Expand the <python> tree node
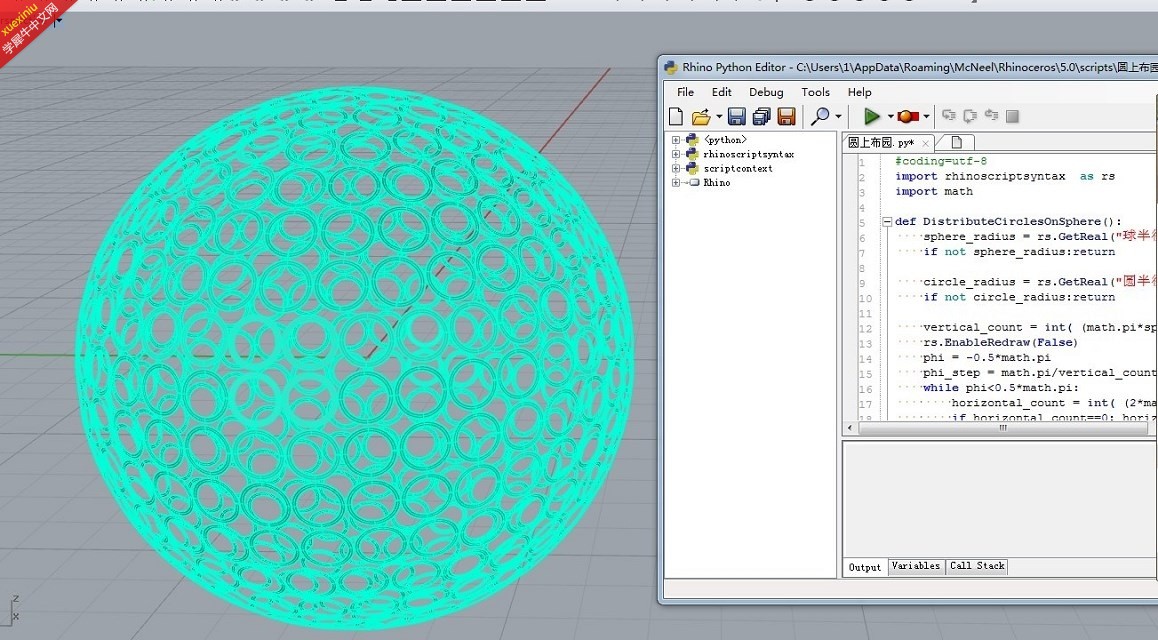The height and width of the screenshot is (640, 1158). [676, 140]
